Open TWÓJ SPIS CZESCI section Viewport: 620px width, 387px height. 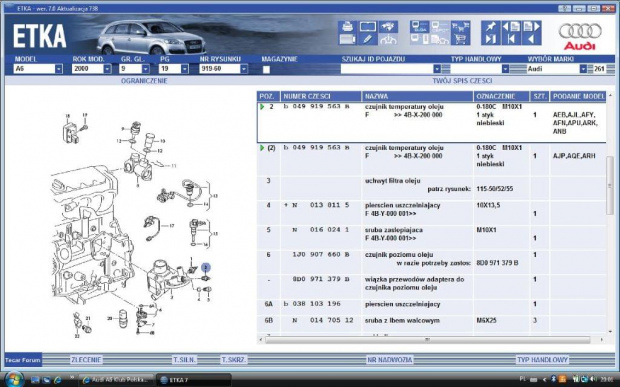tap(462, 81)
